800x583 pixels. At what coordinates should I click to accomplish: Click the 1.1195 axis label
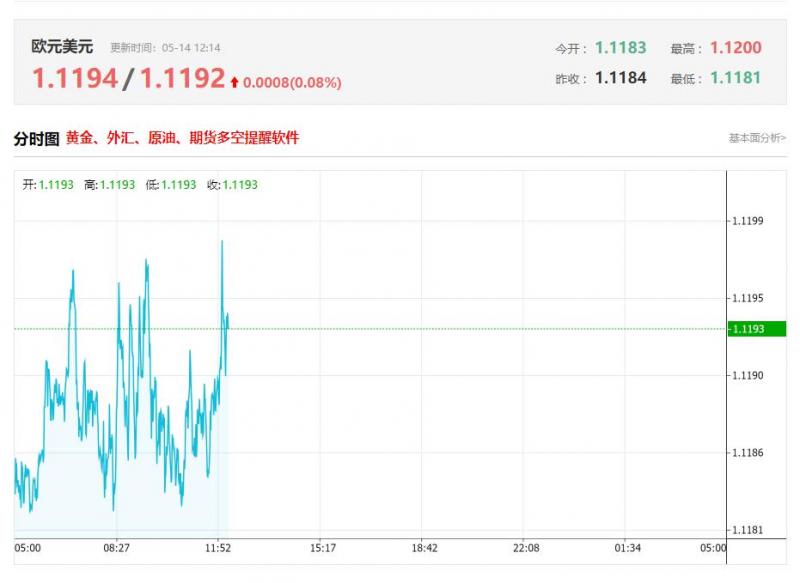pos(747,298)
